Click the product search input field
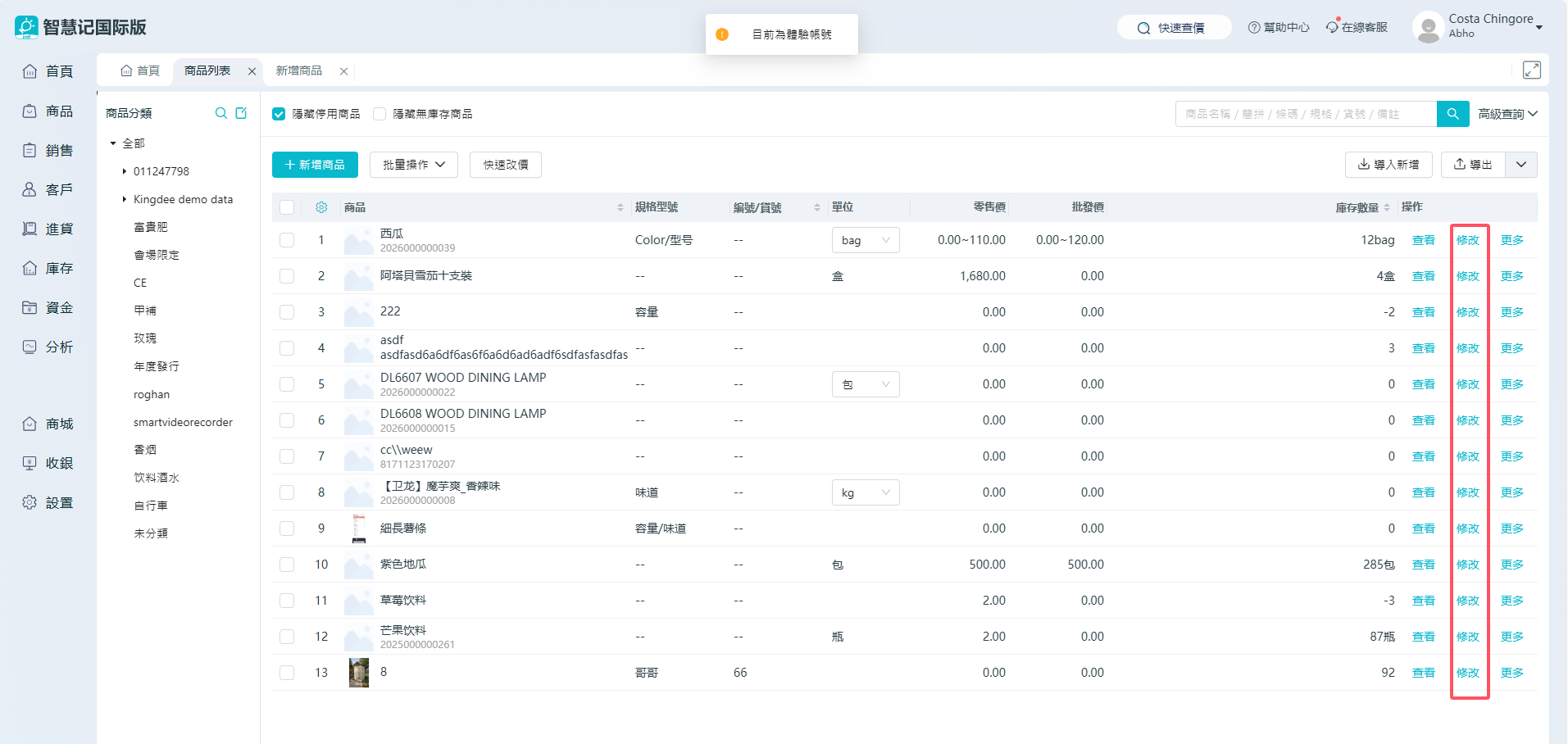1568x744 pixels. (1305, 114)
